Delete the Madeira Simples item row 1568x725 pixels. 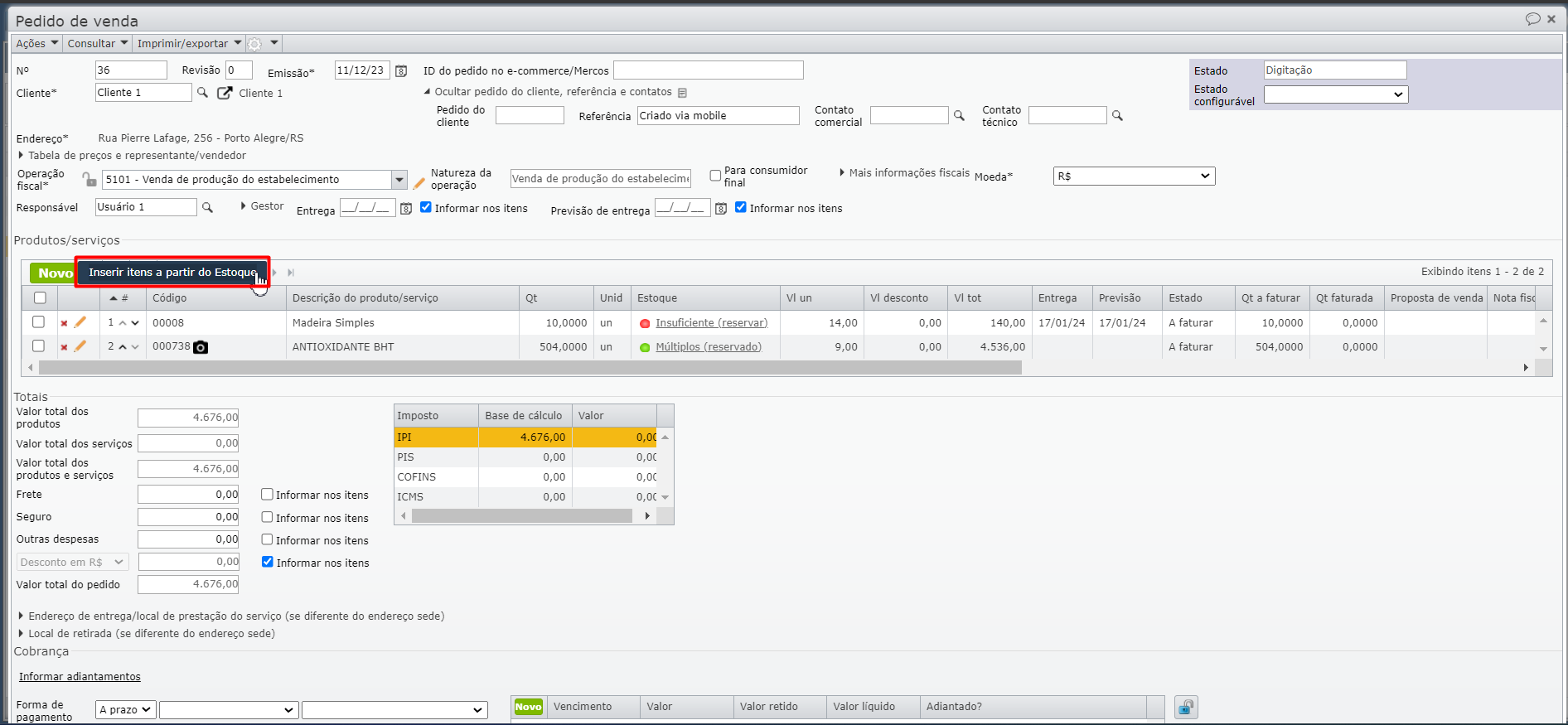tap(64, 323)
